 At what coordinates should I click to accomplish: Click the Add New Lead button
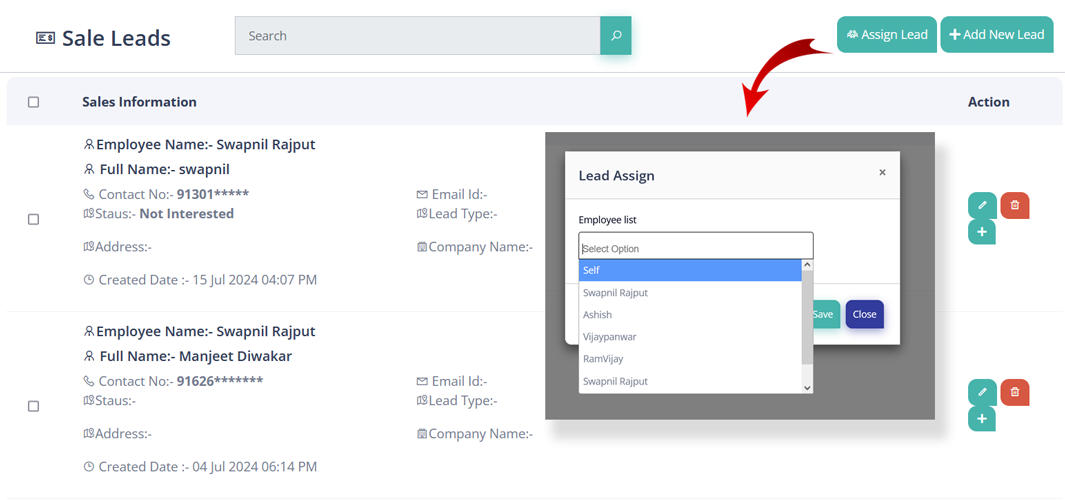click(997, 35)
